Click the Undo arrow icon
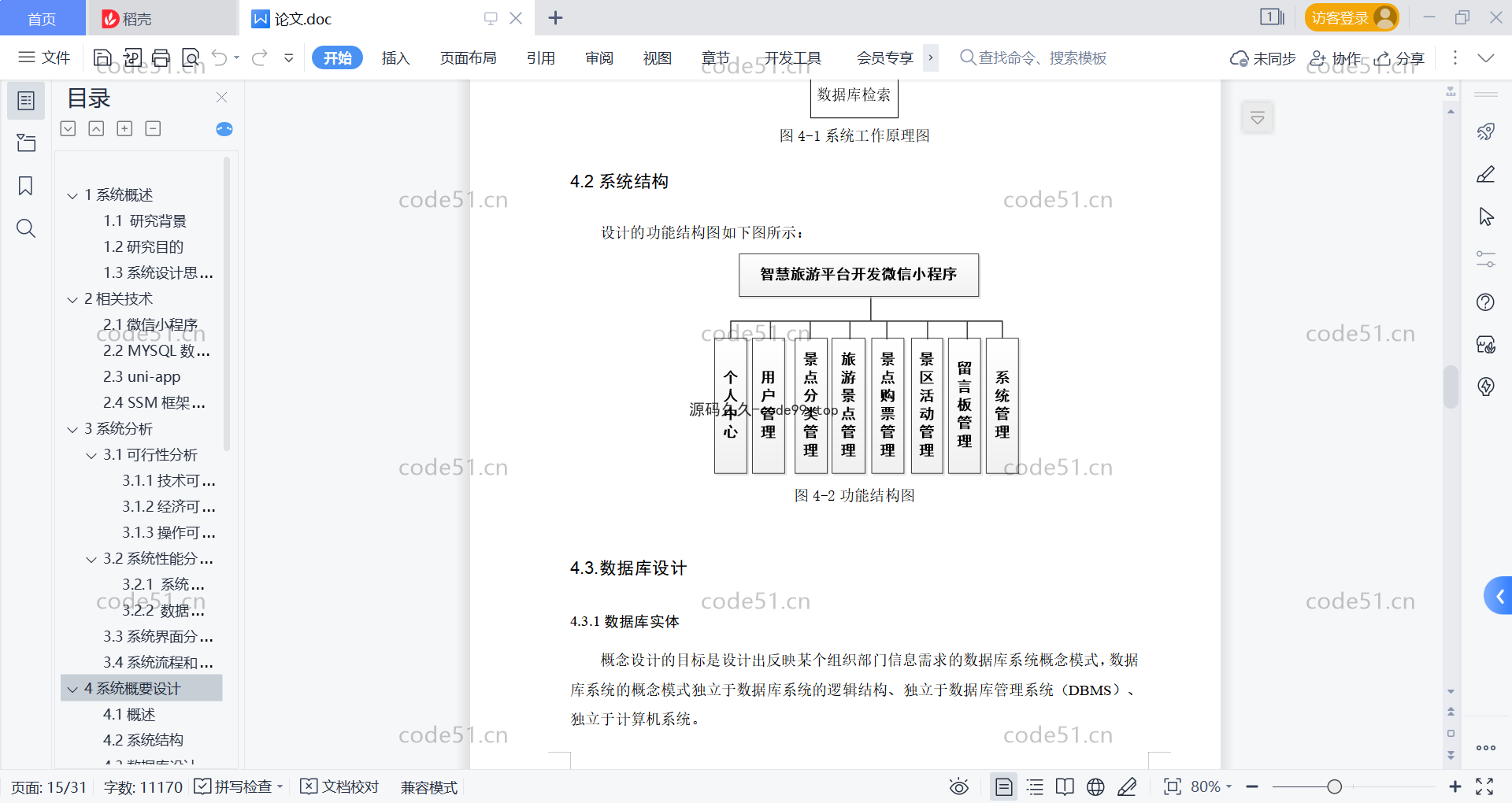The height and width of the screenshot is (803, 1512). click(x=220, y=57)
